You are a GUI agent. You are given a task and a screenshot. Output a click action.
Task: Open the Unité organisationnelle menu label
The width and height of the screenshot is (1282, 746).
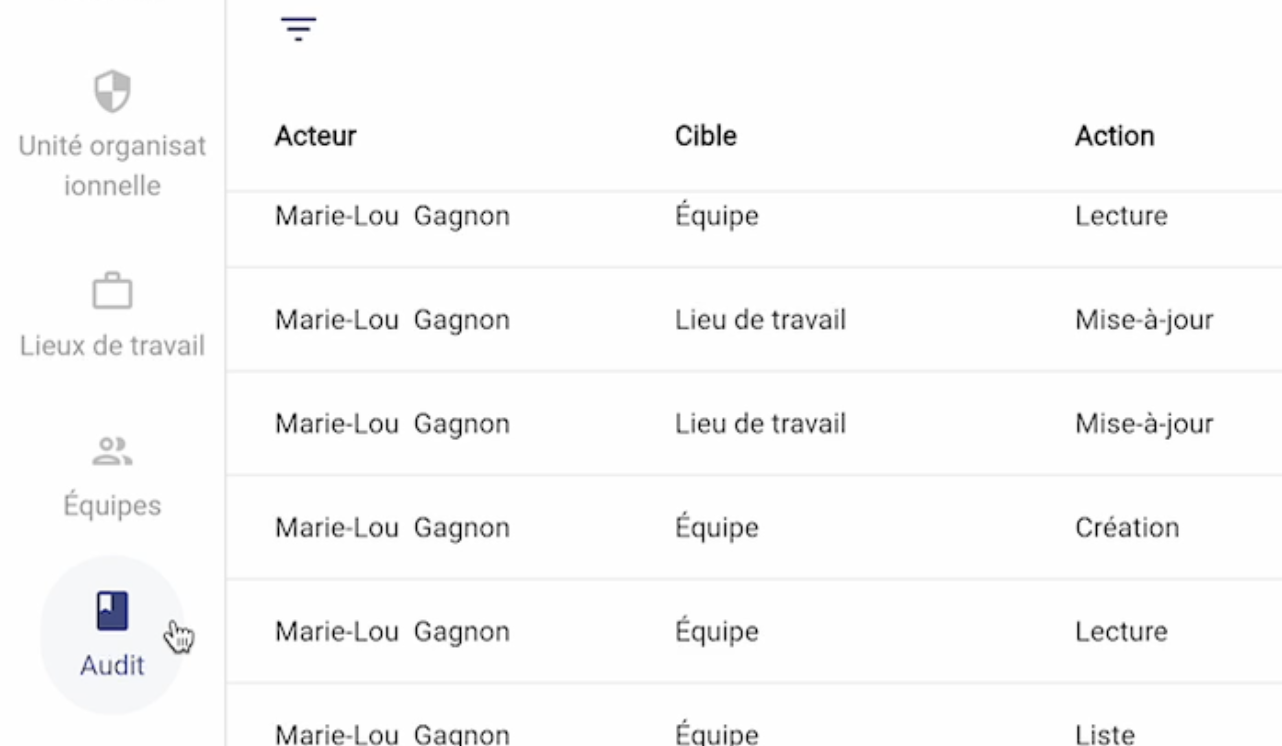[112, 166]
